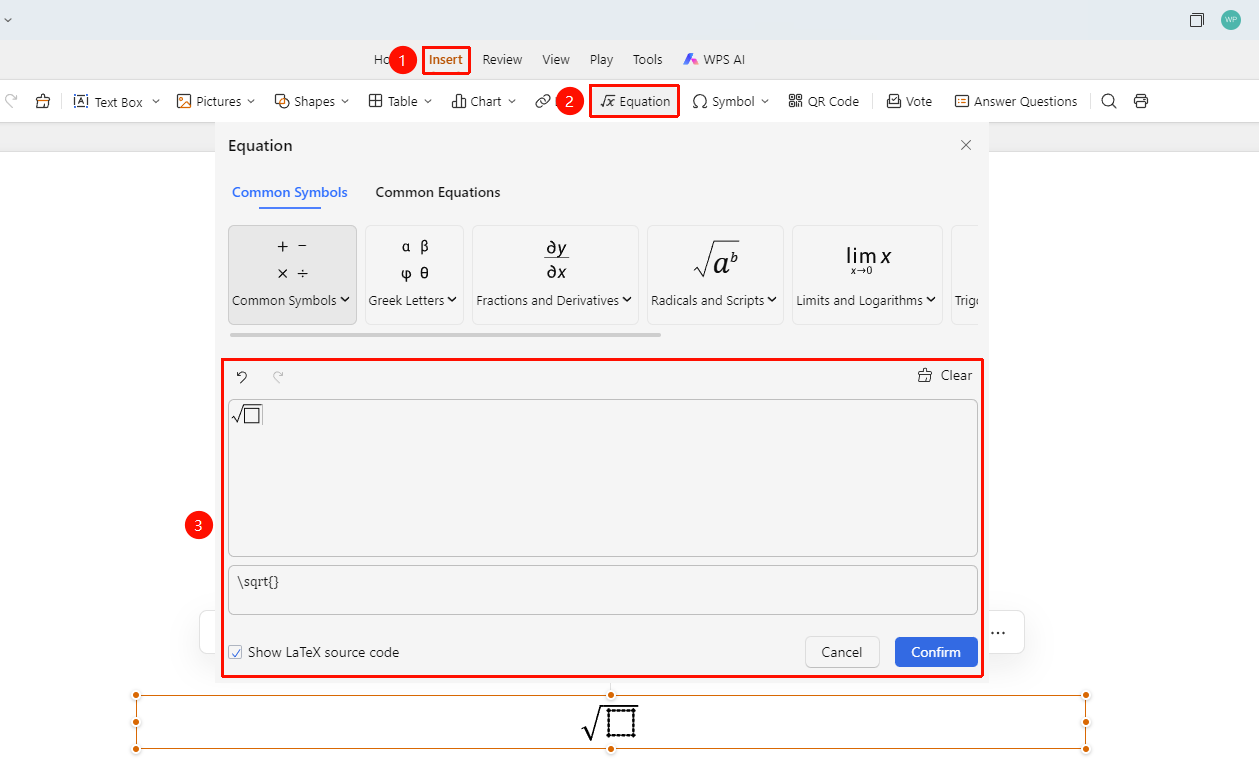The height and width of the screenshot is (784, 1259).
Task: Confirm the equation insertion
Action: pyautogui.click(x=936, y=652)
